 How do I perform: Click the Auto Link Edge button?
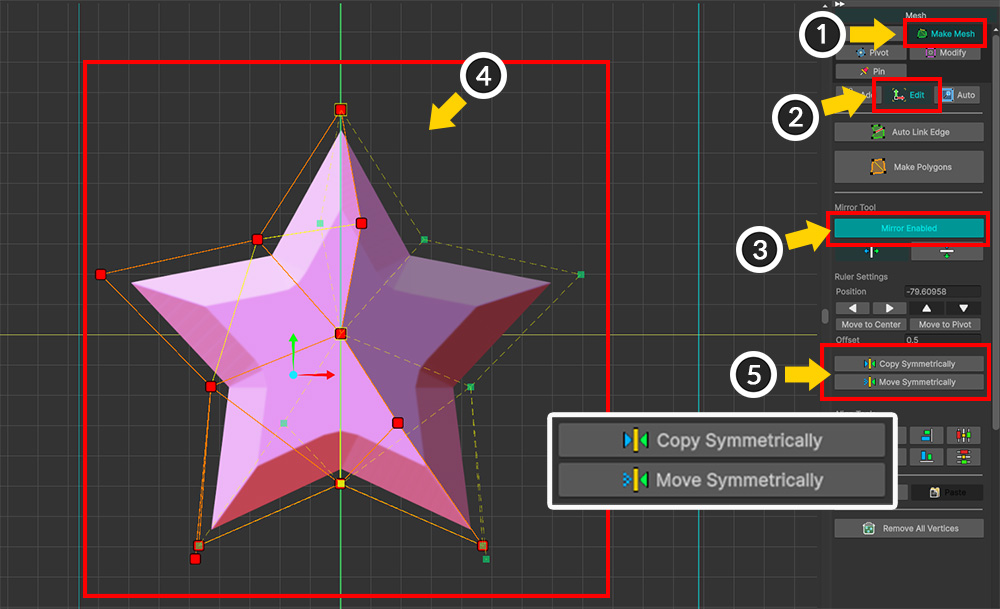point(909,132)
